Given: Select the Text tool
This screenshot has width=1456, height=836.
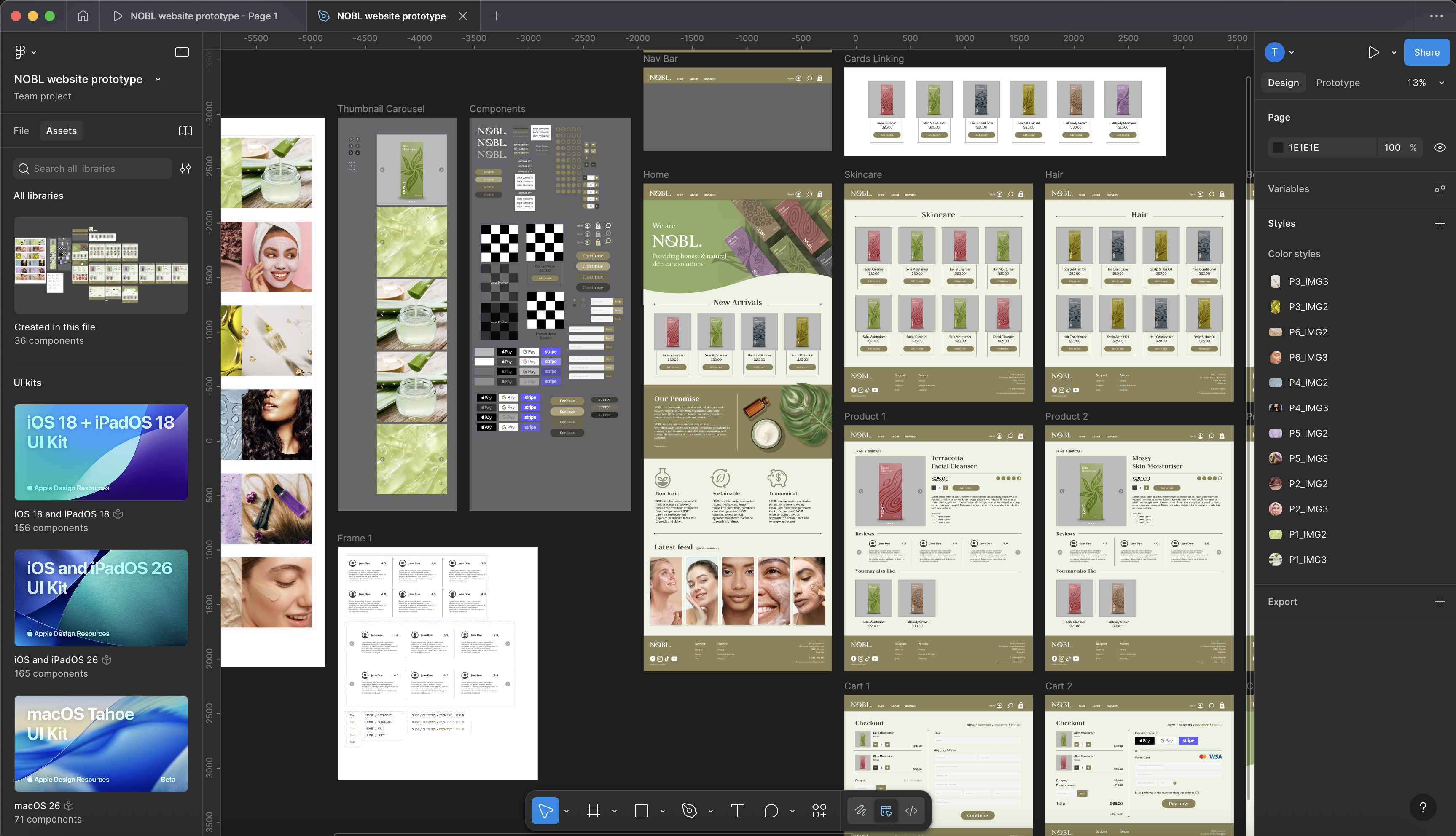Looking at the screenshot, I should pos(737,811).
